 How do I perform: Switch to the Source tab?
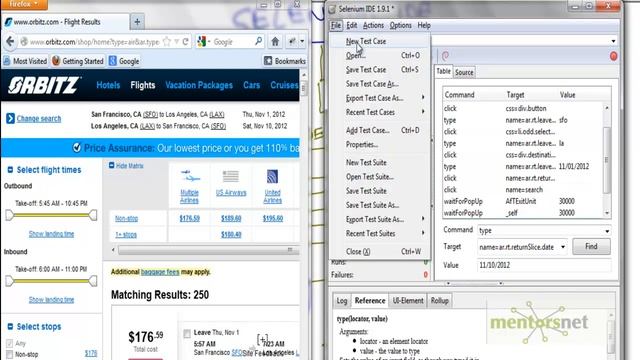464,72
